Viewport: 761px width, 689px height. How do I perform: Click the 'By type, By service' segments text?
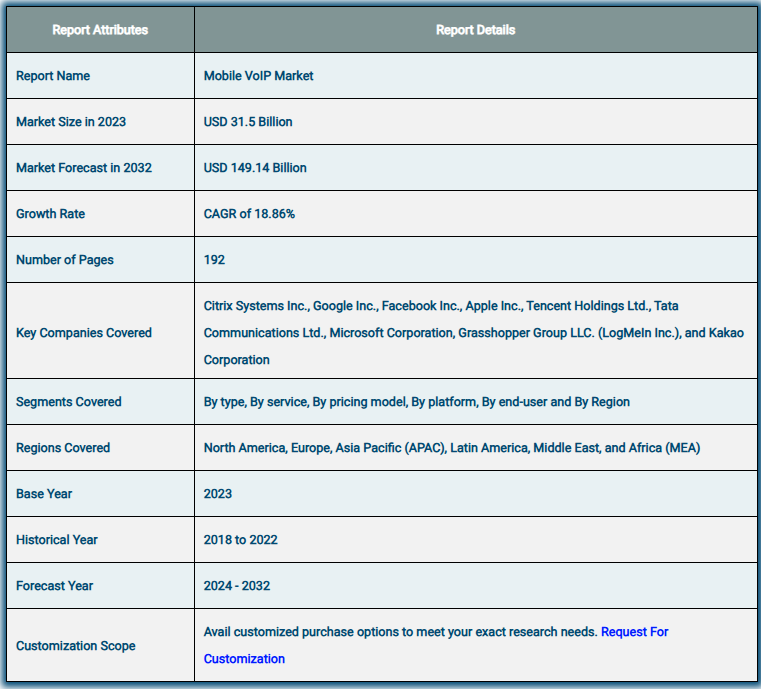coord(416,402)
